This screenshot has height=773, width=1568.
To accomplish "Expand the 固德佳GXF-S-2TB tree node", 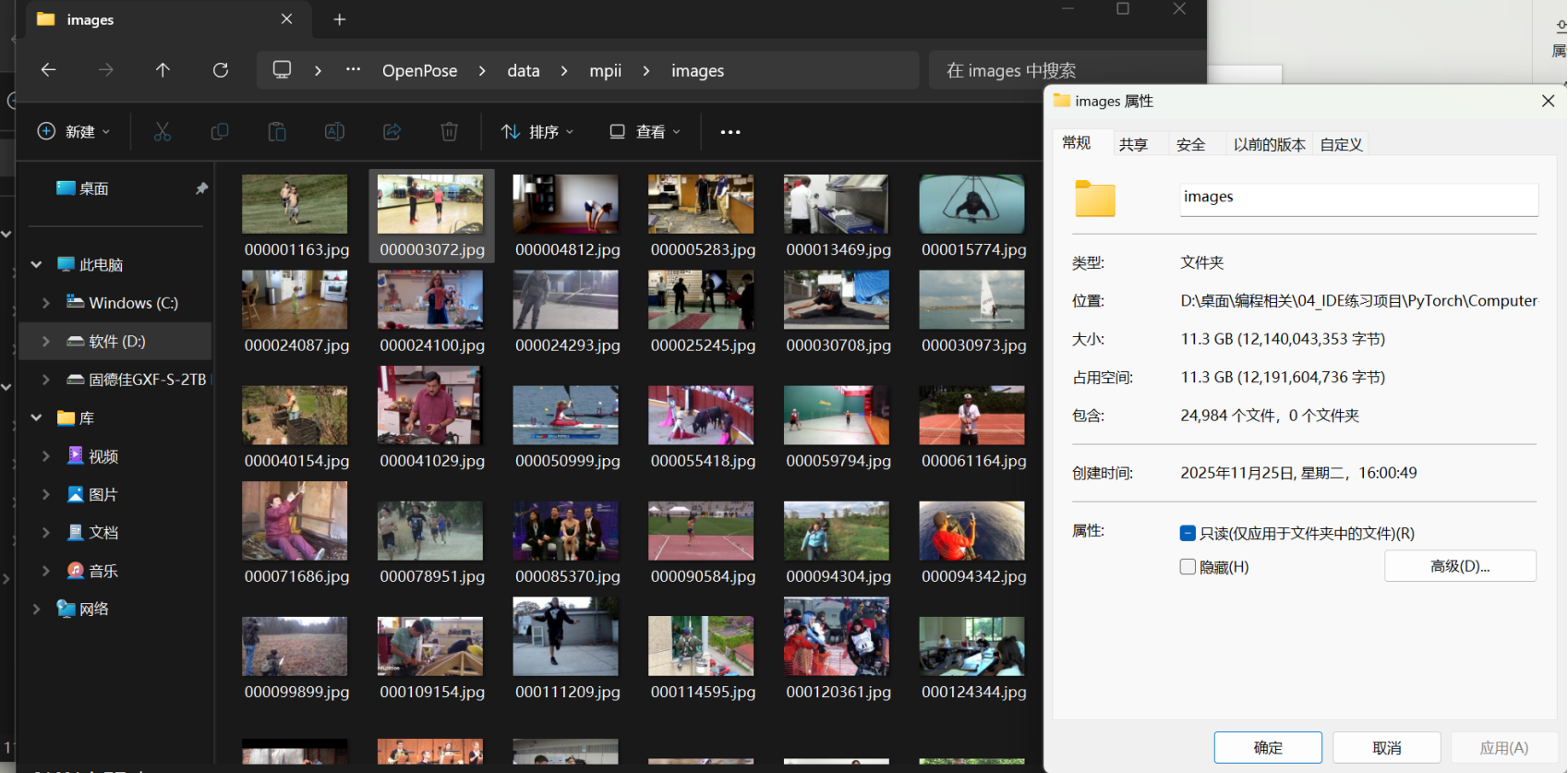I will (x=46, y=380).
